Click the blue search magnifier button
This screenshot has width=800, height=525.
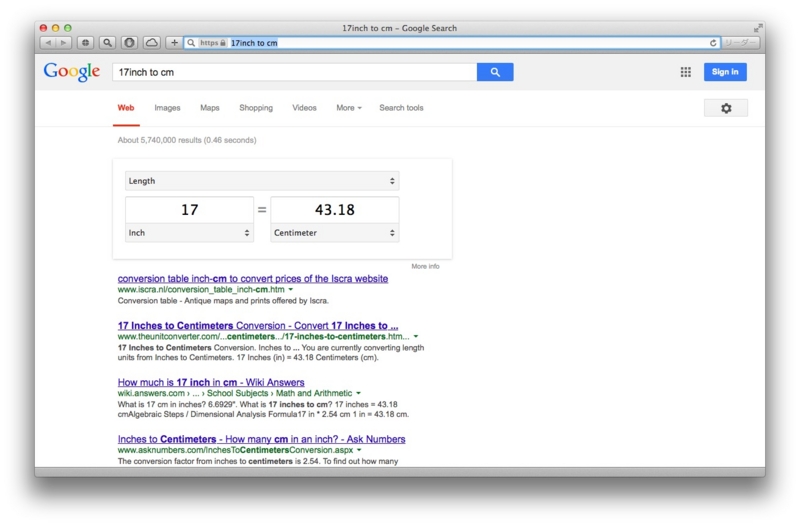495,72
